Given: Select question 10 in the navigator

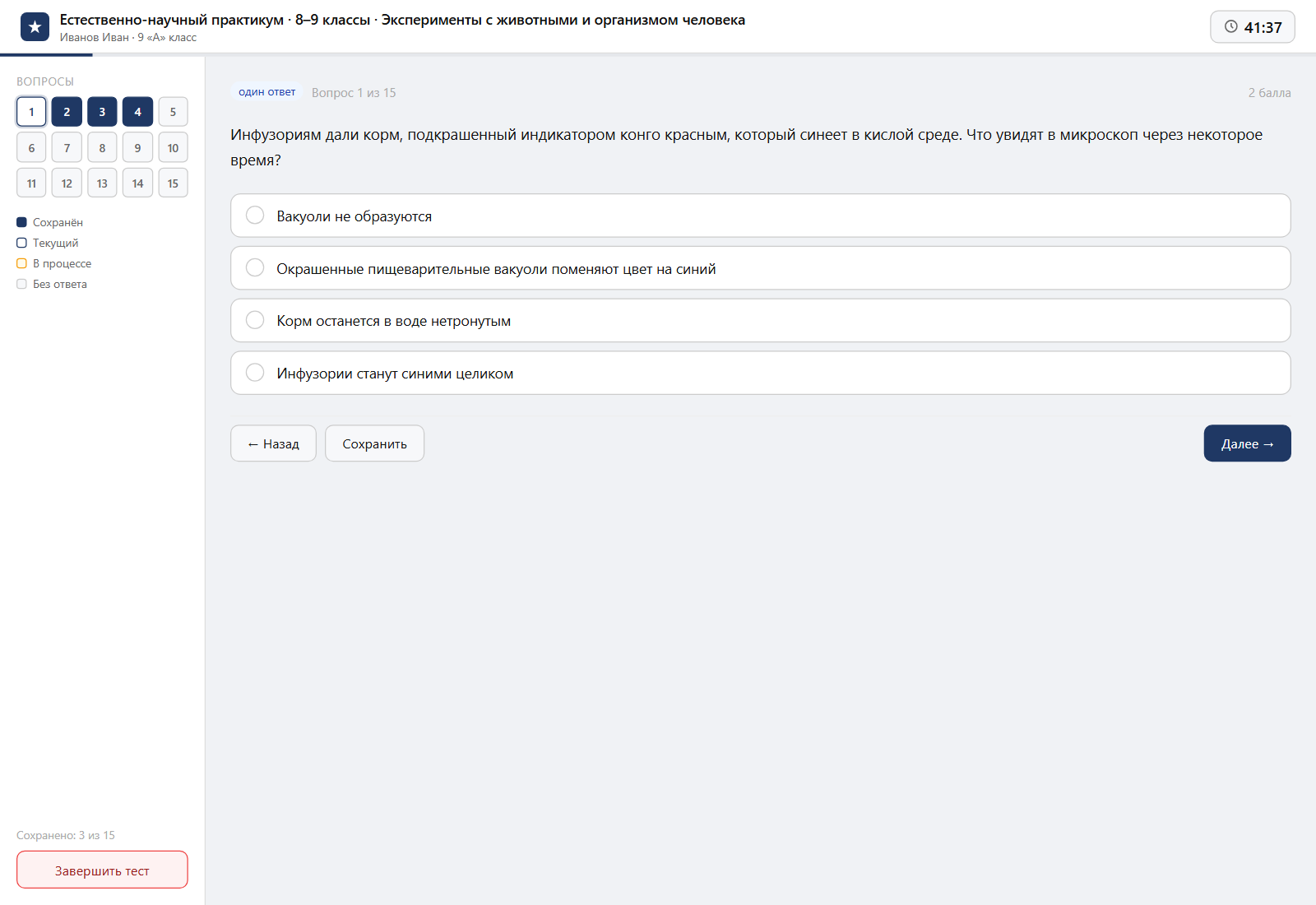Looking at the screenshot, I should click(x=173, y=148).
